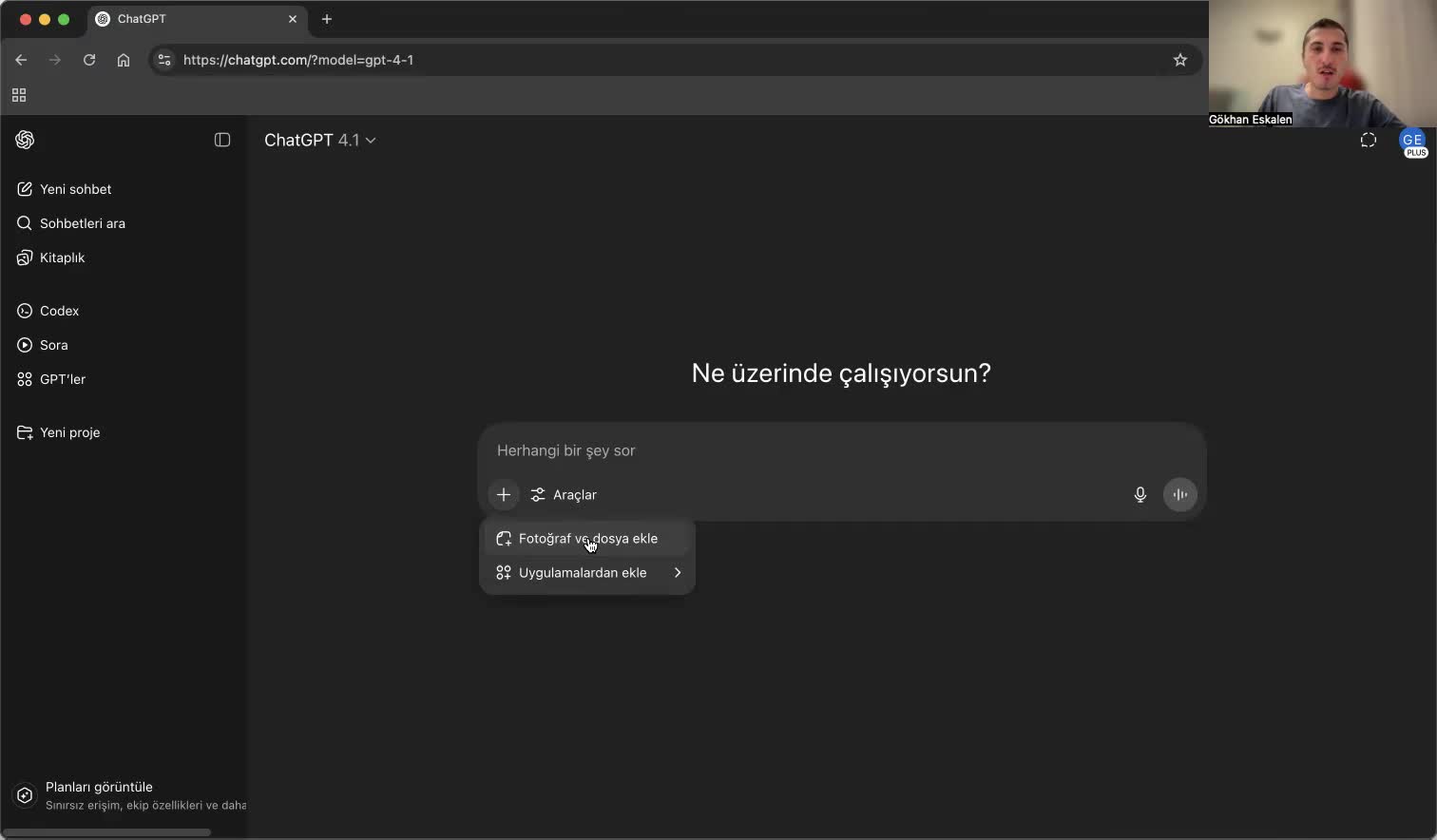Open Sohbetleri ara search
Screen dimensions: 1437x840
click(124, 223)
